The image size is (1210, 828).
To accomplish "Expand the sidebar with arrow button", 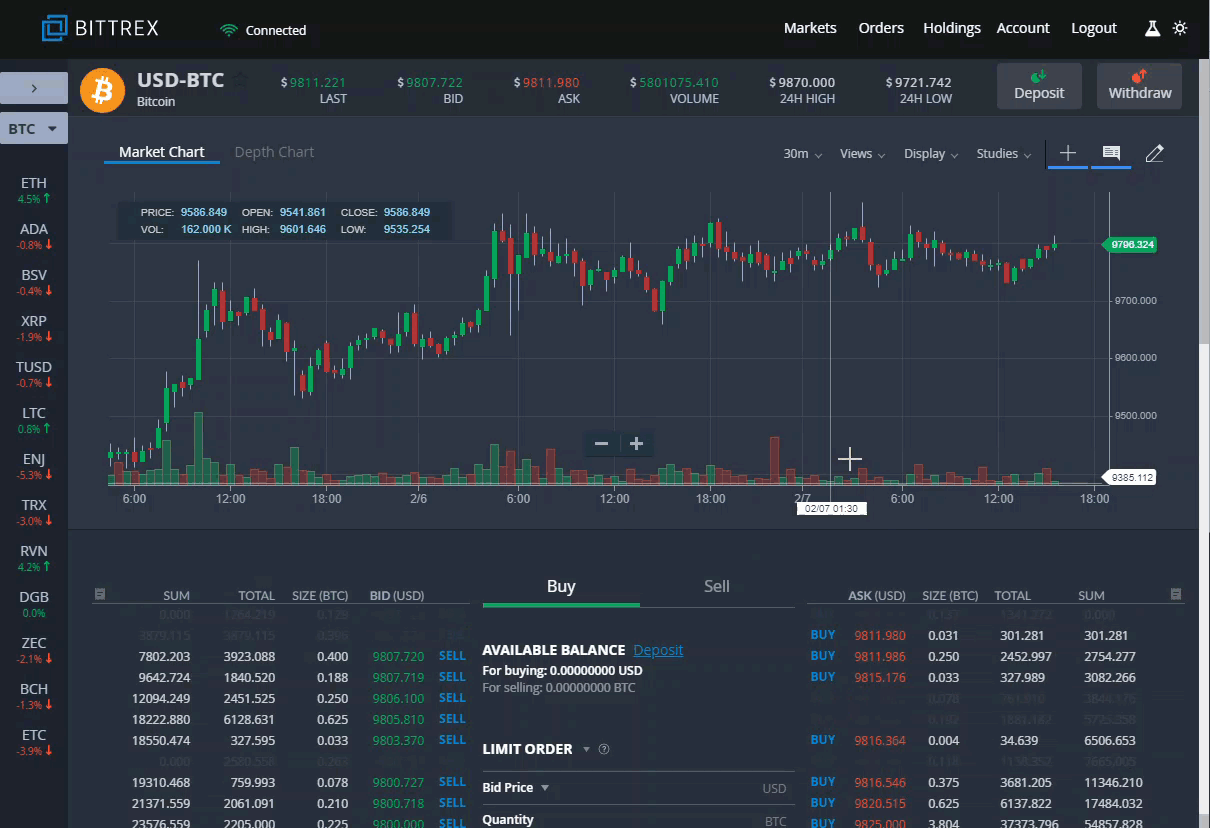I will pyautogui.click(x=34, y=88).
